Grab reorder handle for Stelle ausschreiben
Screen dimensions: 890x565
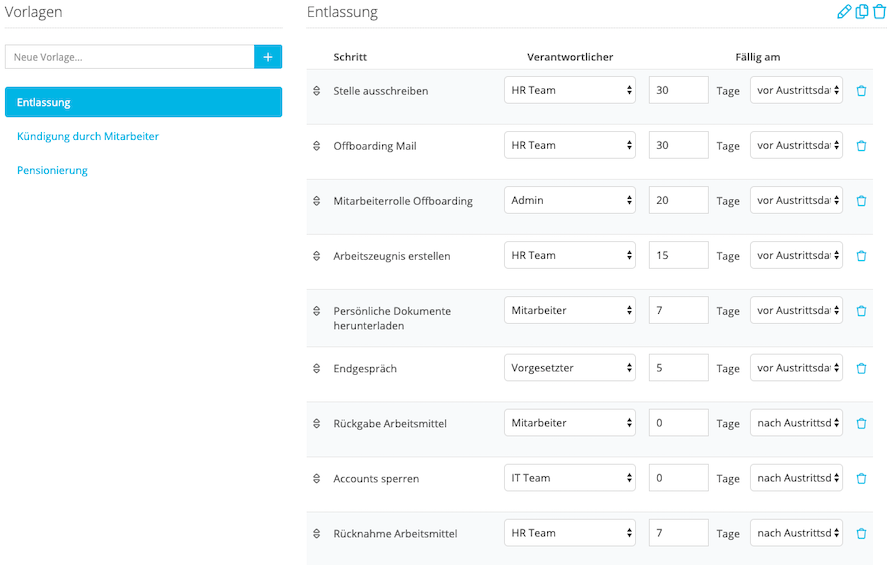point(317,91)
